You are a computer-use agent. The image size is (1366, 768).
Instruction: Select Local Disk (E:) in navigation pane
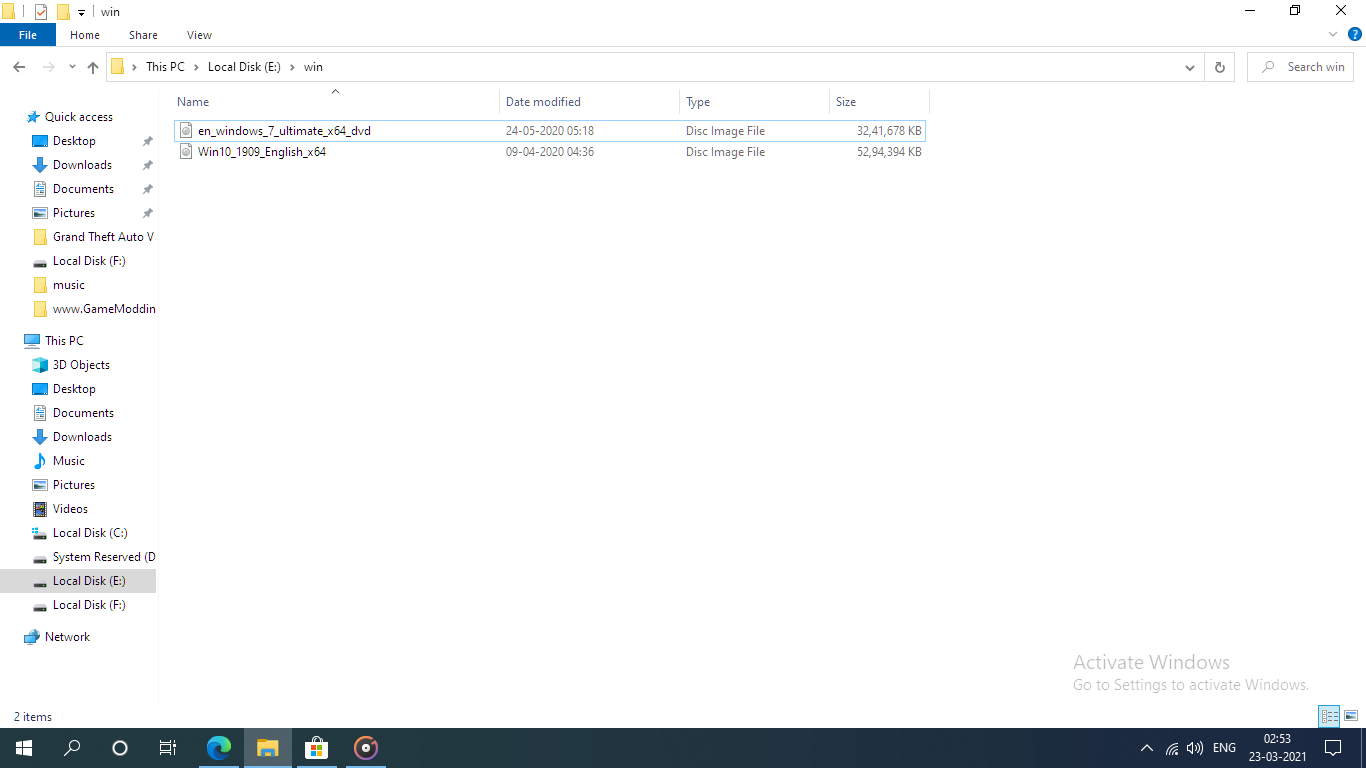tap(78, 581)
